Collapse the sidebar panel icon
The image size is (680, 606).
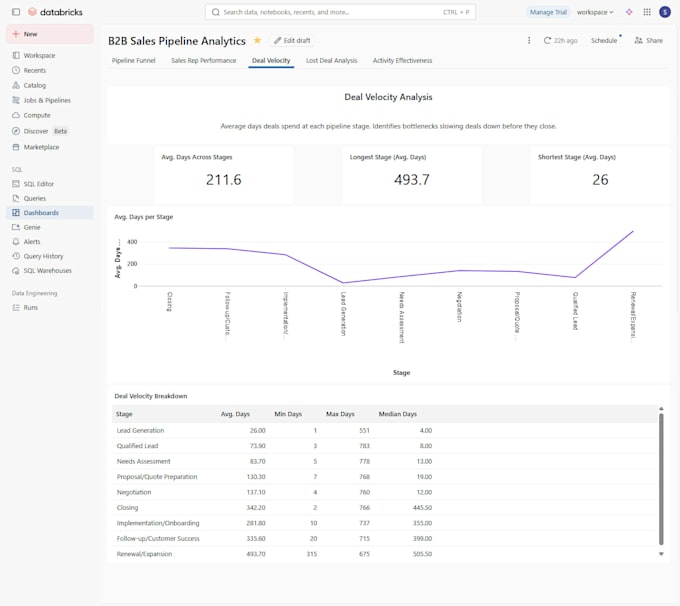tap(16, 12)
